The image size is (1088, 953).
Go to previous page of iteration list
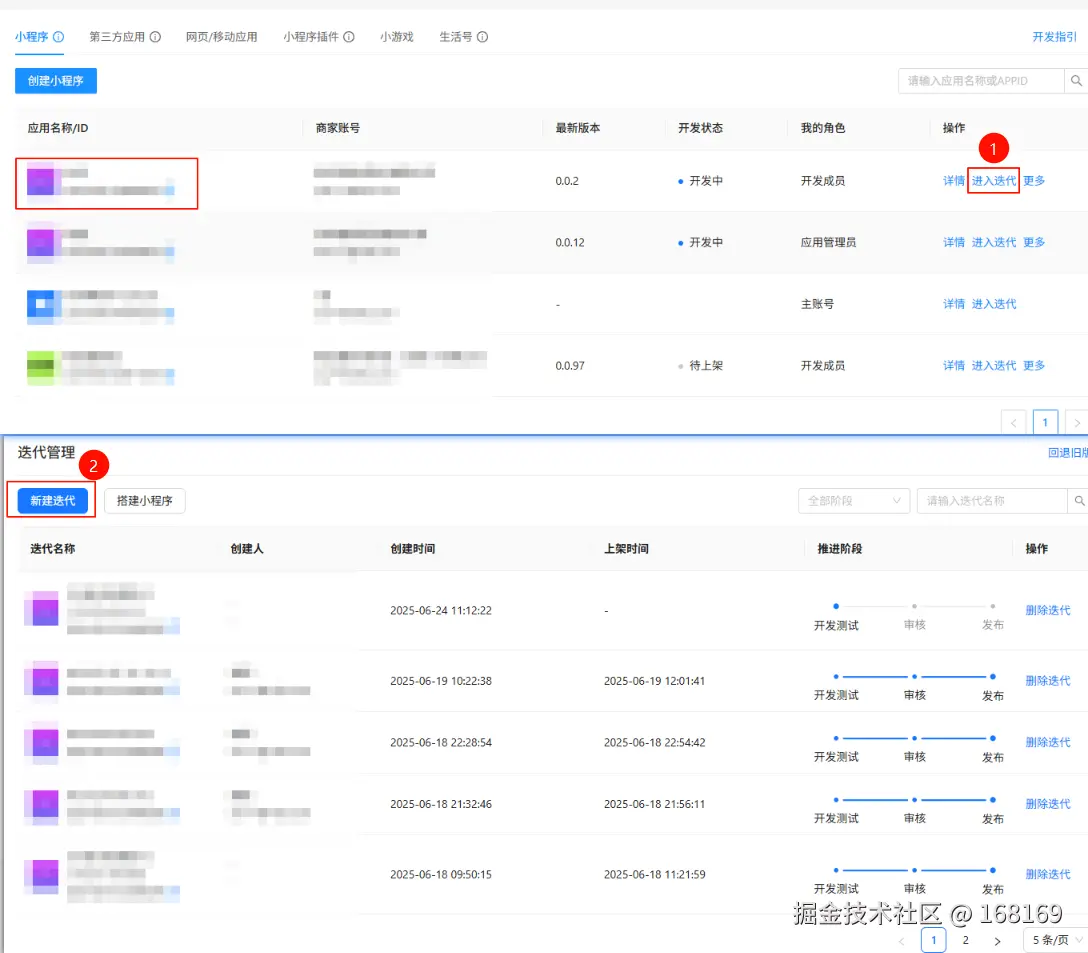(901, 941)
